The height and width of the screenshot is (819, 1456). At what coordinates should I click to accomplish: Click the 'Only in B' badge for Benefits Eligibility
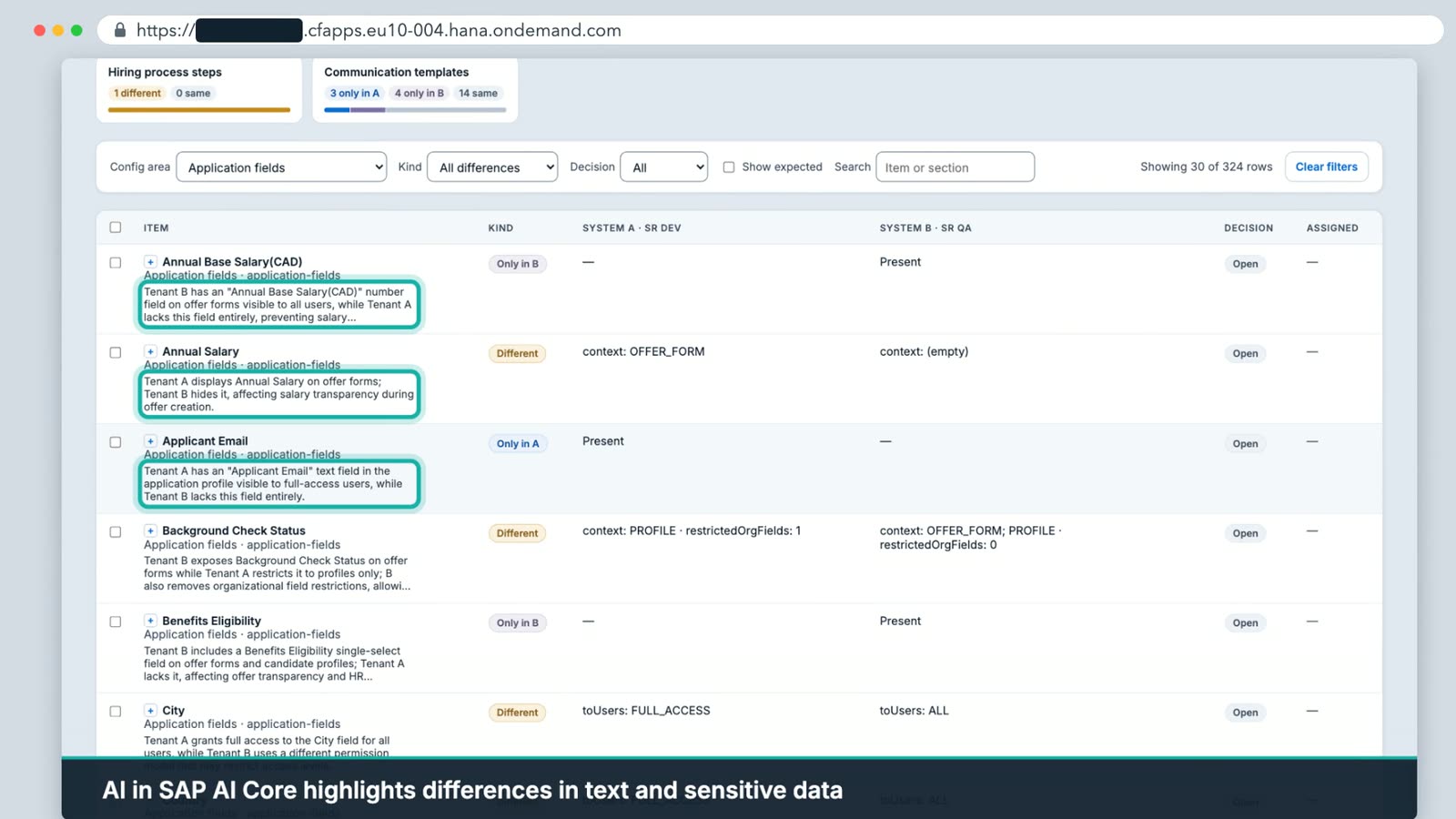518,623
